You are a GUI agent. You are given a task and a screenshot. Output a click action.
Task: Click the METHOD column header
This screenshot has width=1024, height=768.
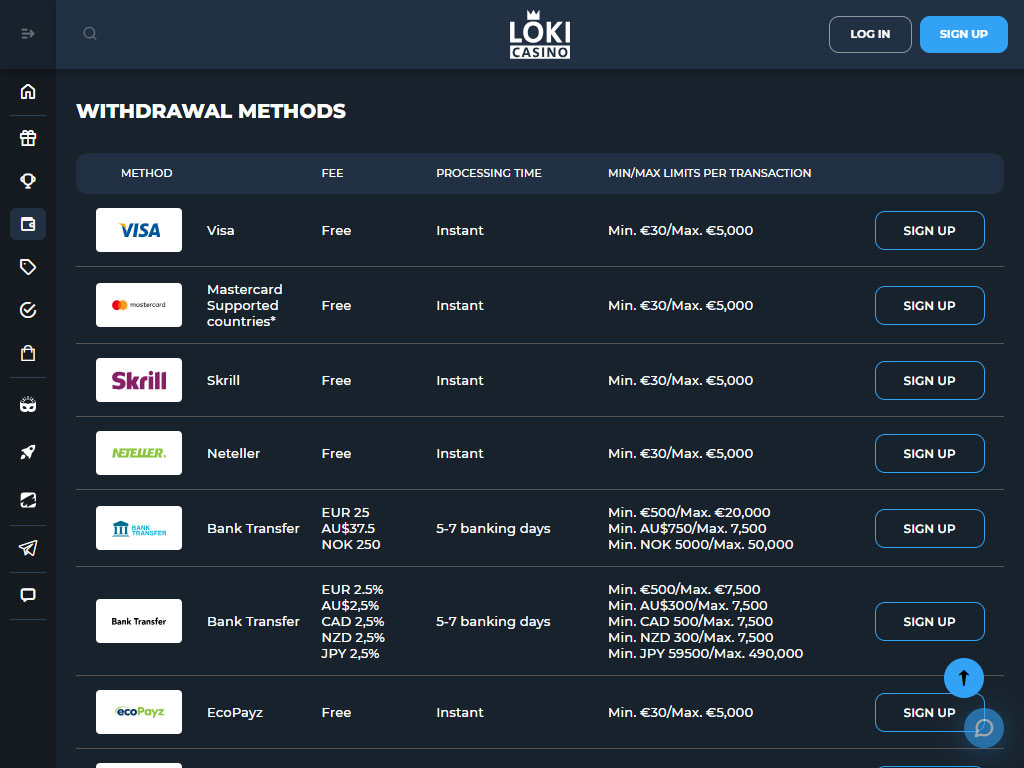tap(146, 173)
